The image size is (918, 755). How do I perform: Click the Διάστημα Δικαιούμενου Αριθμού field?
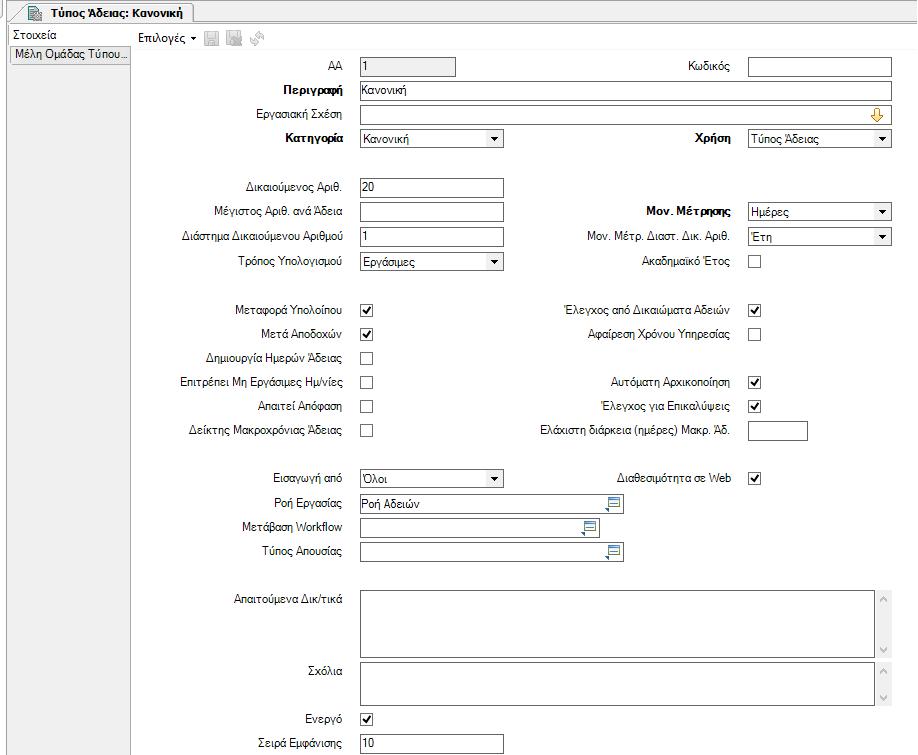tap(431, 236)
